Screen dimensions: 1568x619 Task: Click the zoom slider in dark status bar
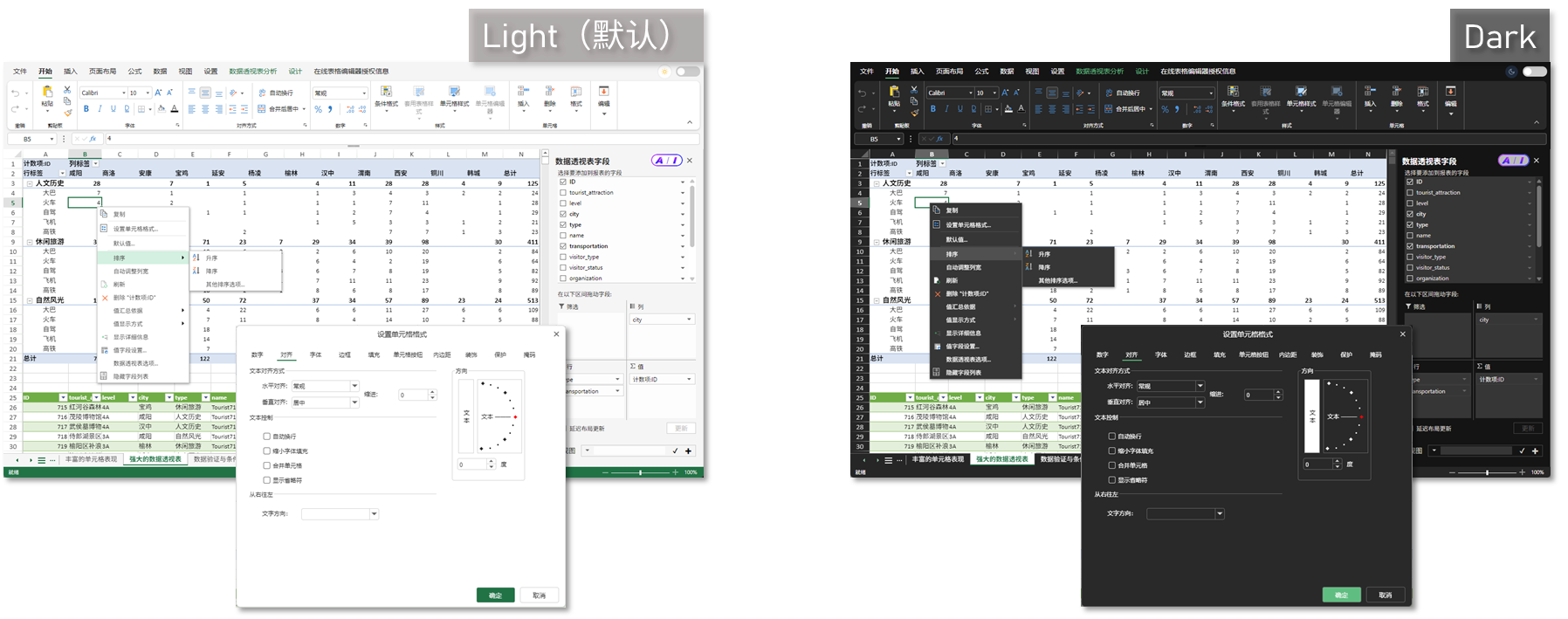pyautogui.click(x=1487, y=472)
